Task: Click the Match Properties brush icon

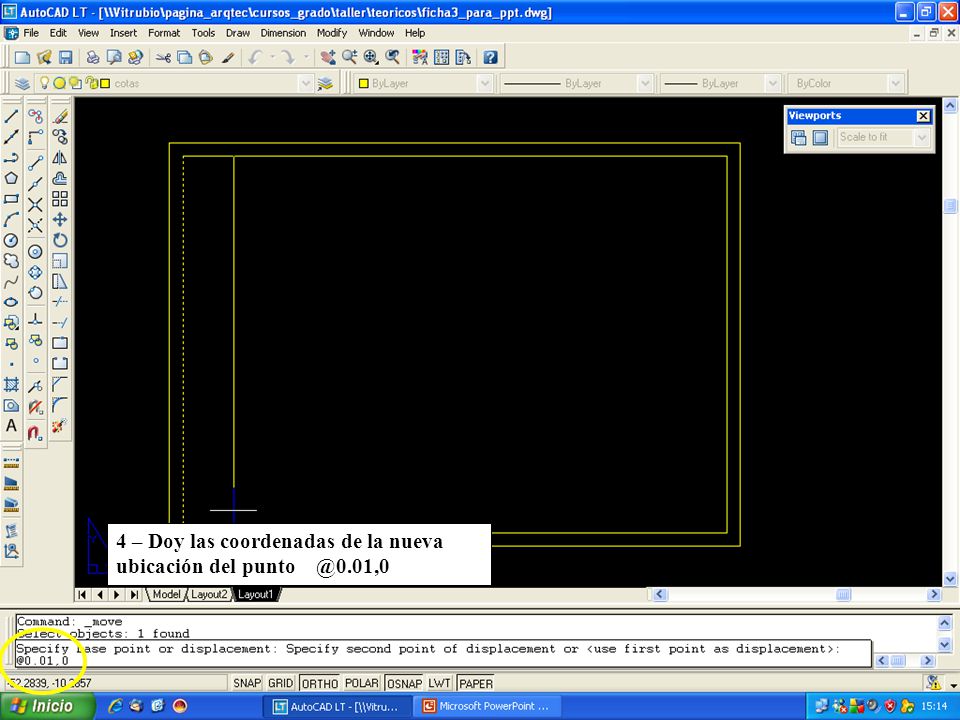Action: [228, 58]
